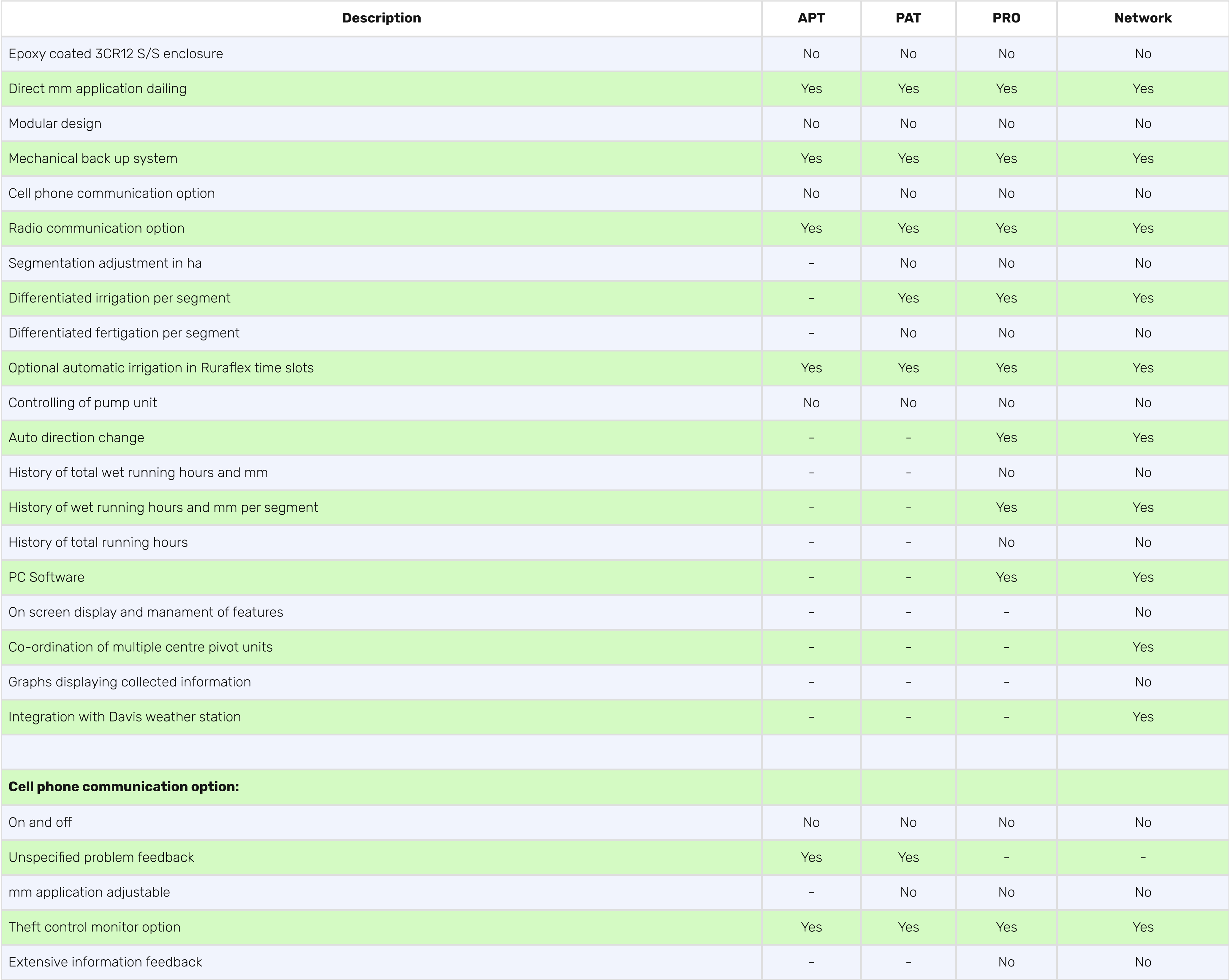
Task: Click 'mm application adjustable' row label
Action: pos(89,892)
